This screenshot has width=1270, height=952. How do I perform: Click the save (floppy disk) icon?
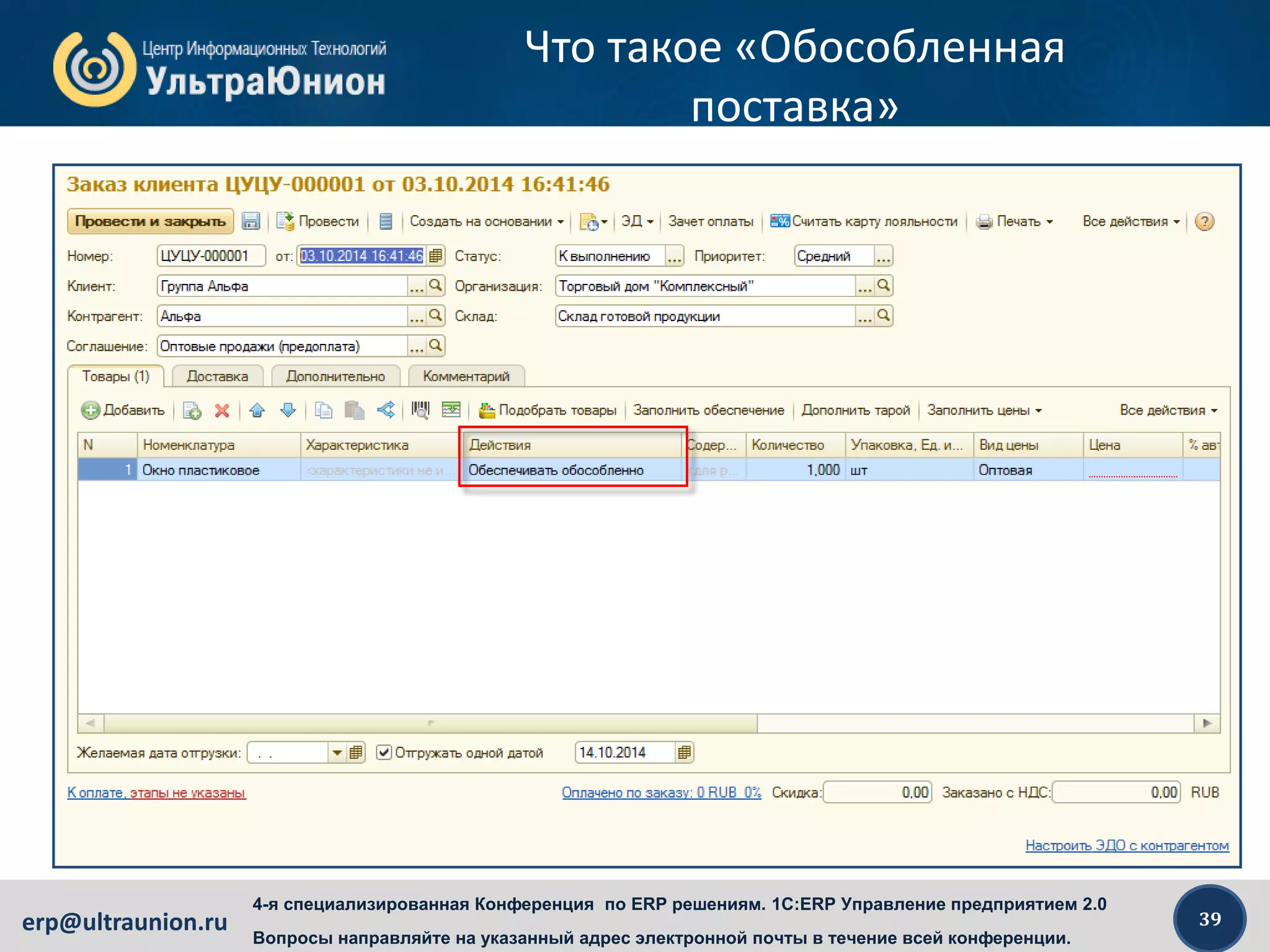(x=251, y=221)
